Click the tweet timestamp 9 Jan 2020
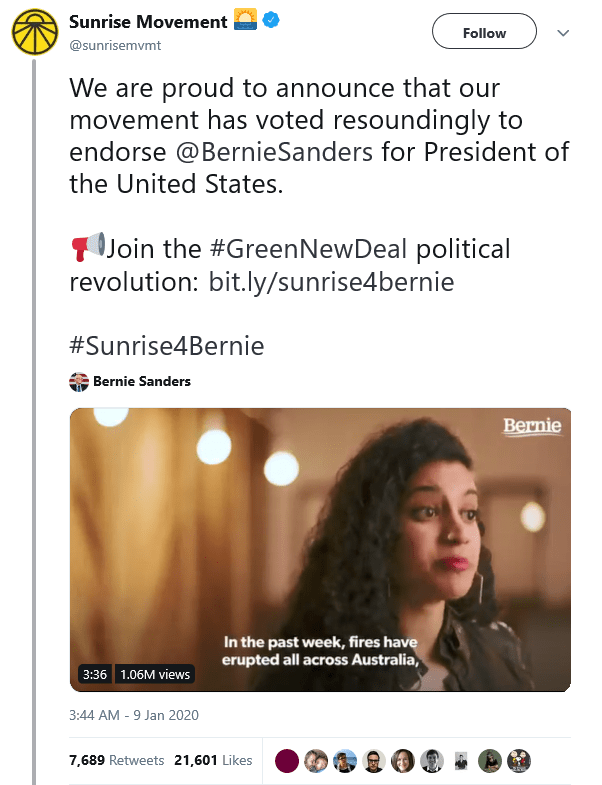 [x=136, y=716]
